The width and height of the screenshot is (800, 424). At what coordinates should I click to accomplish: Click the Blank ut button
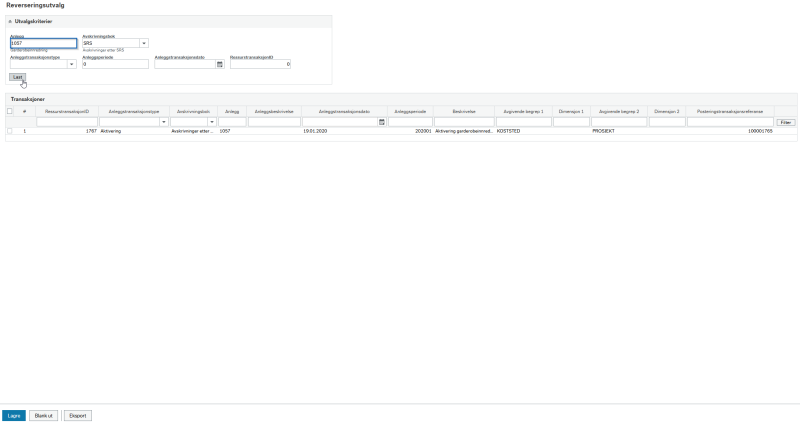point(43,416)
